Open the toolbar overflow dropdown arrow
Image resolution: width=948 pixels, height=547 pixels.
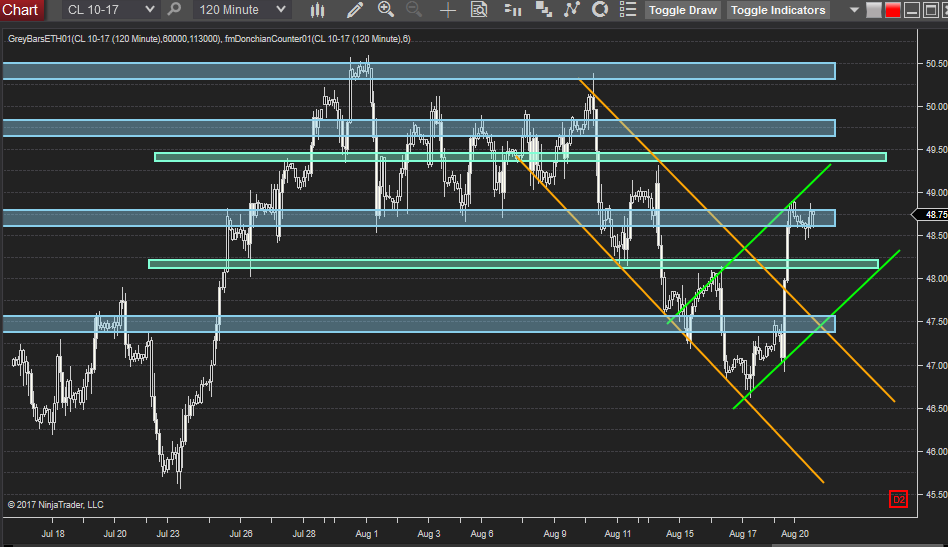pyautogui.click(x=854, y=10)
